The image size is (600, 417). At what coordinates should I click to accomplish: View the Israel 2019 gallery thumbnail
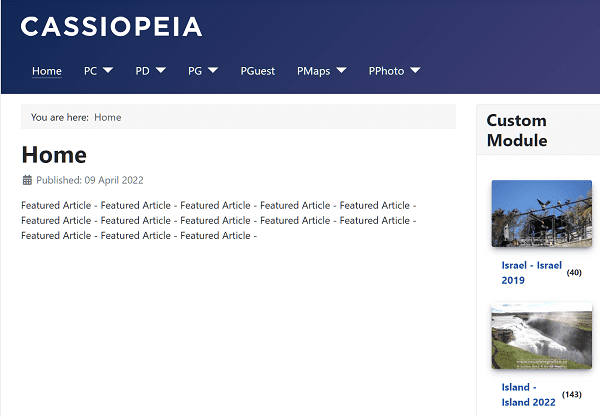tap(541, 213)
